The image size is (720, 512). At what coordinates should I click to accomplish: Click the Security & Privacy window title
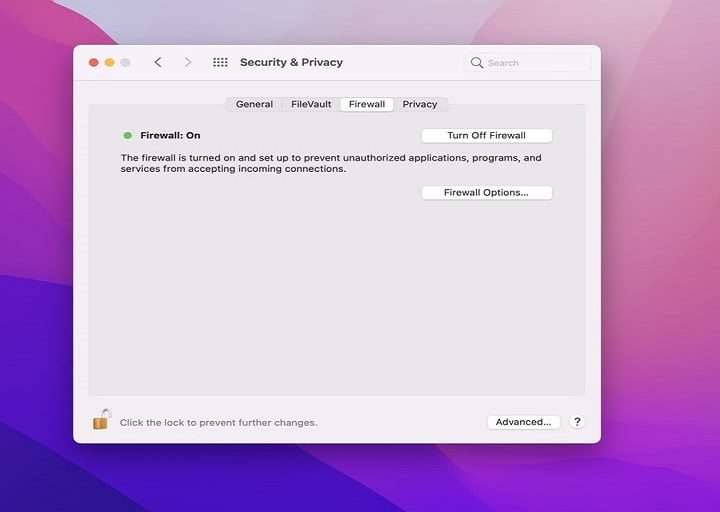point(291,62)
